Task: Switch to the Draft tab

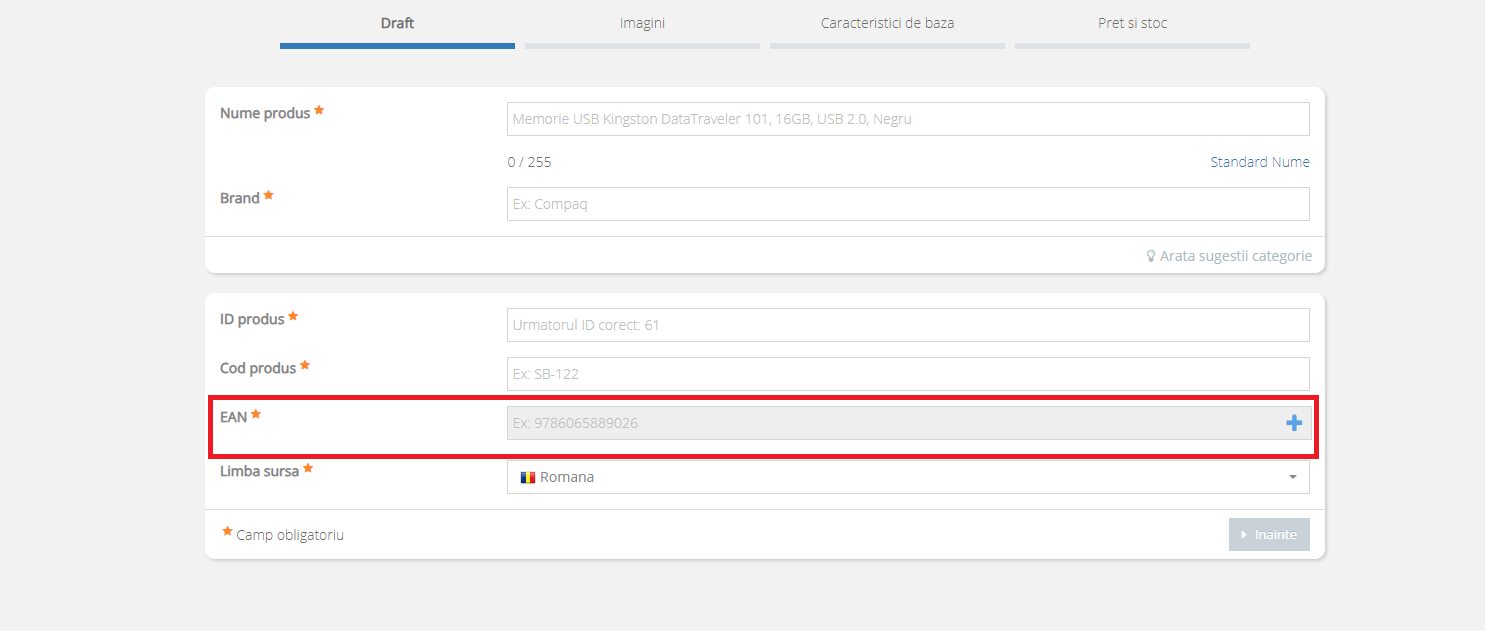Action: [397, 23]
